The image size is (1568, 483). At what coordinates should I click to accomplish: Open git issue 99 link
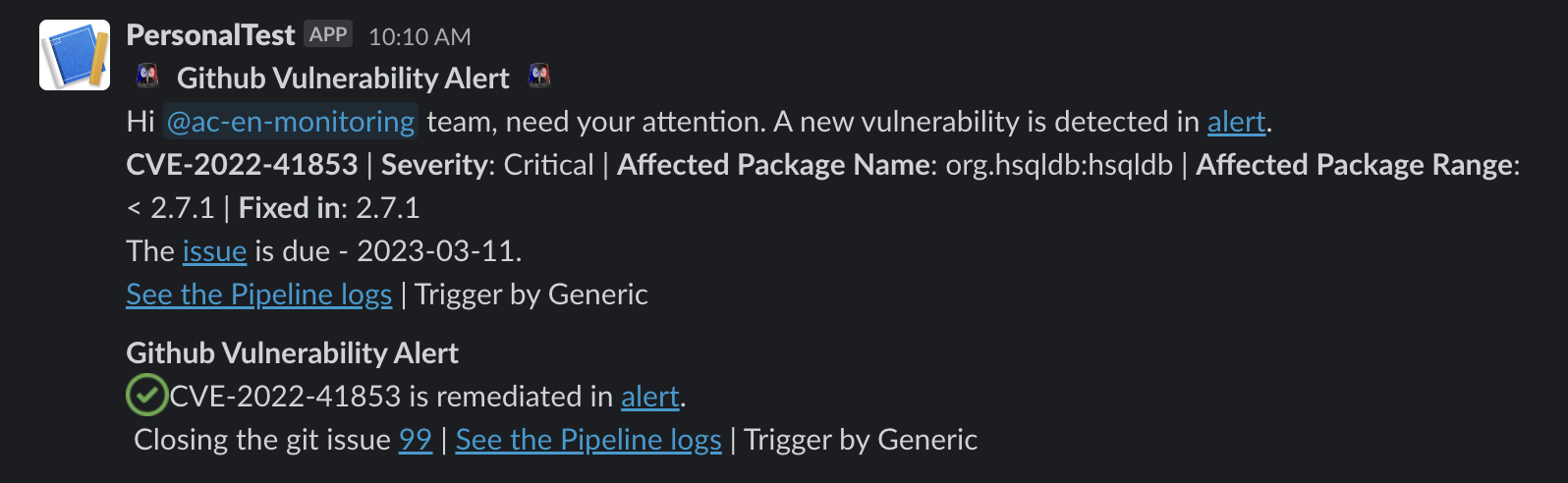415,440
